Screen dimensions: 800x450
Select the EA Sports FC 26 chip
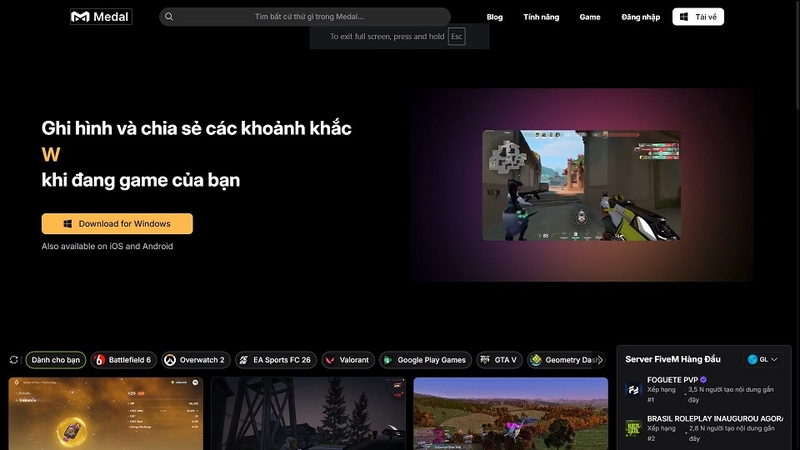pyautogui.click(x=276, y=360)
